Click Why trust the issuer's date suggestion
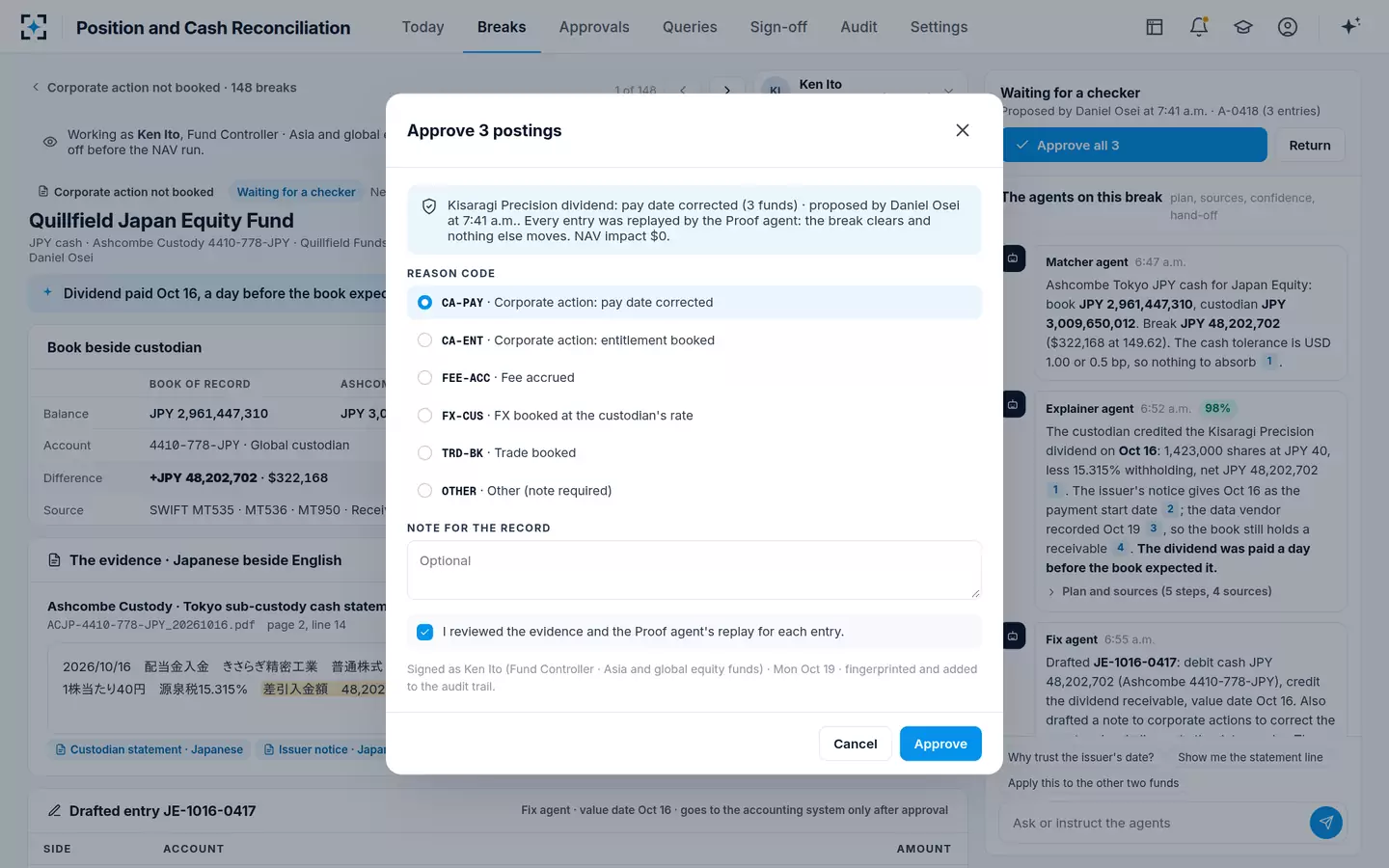 pos(1080,757)
